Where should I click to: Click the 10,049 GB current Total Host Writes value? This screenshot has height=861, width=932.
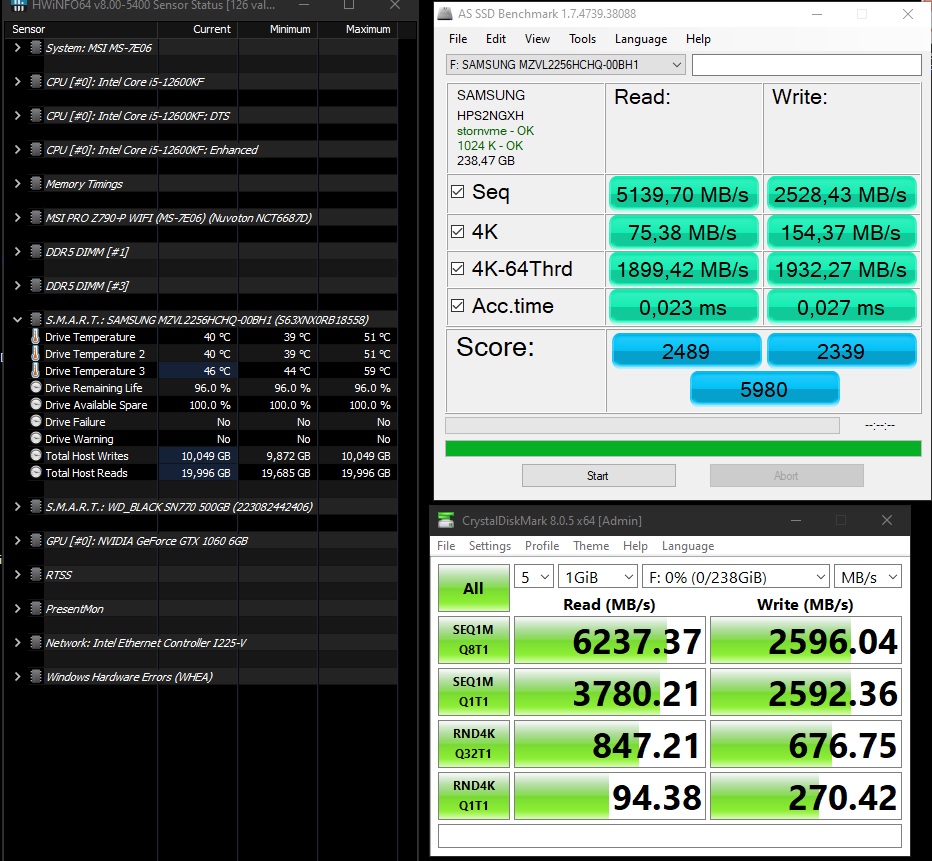206,456
